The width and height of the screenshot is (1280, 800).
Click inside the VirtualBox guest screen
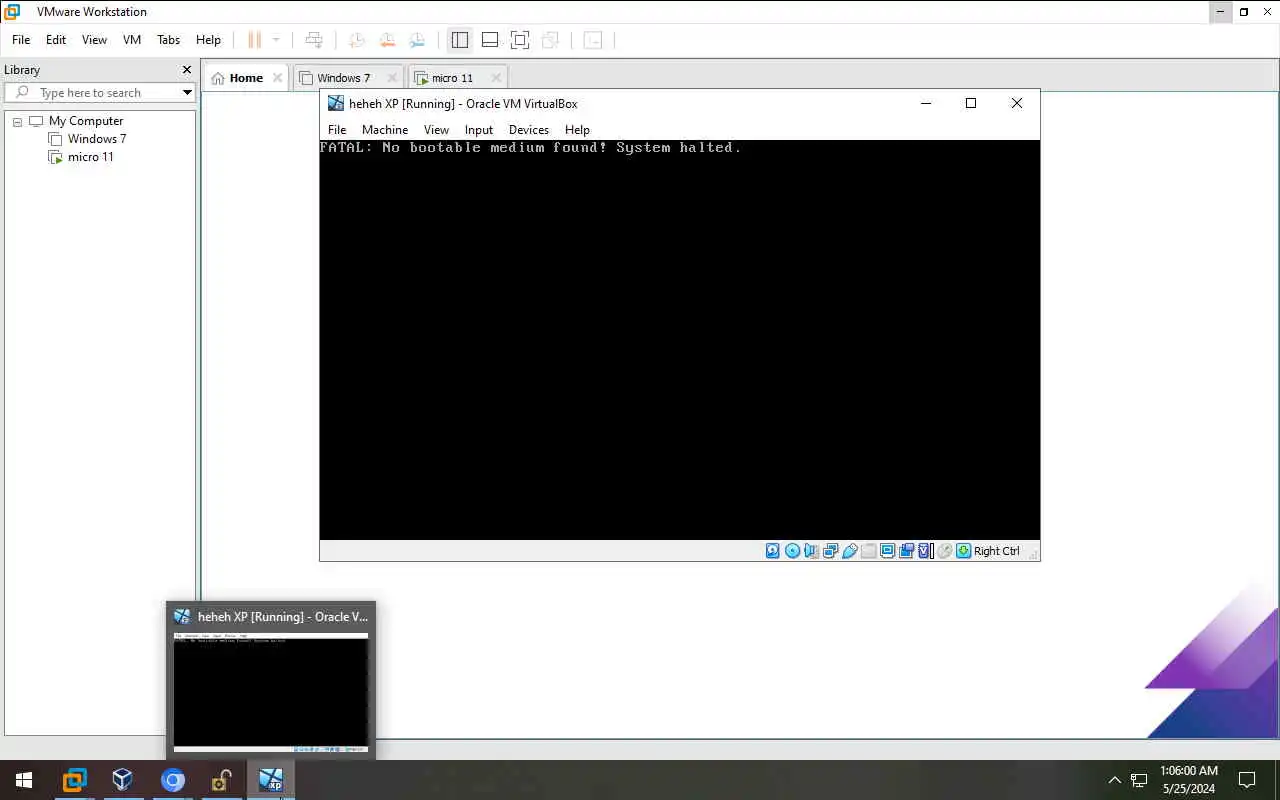pos(680,340)
